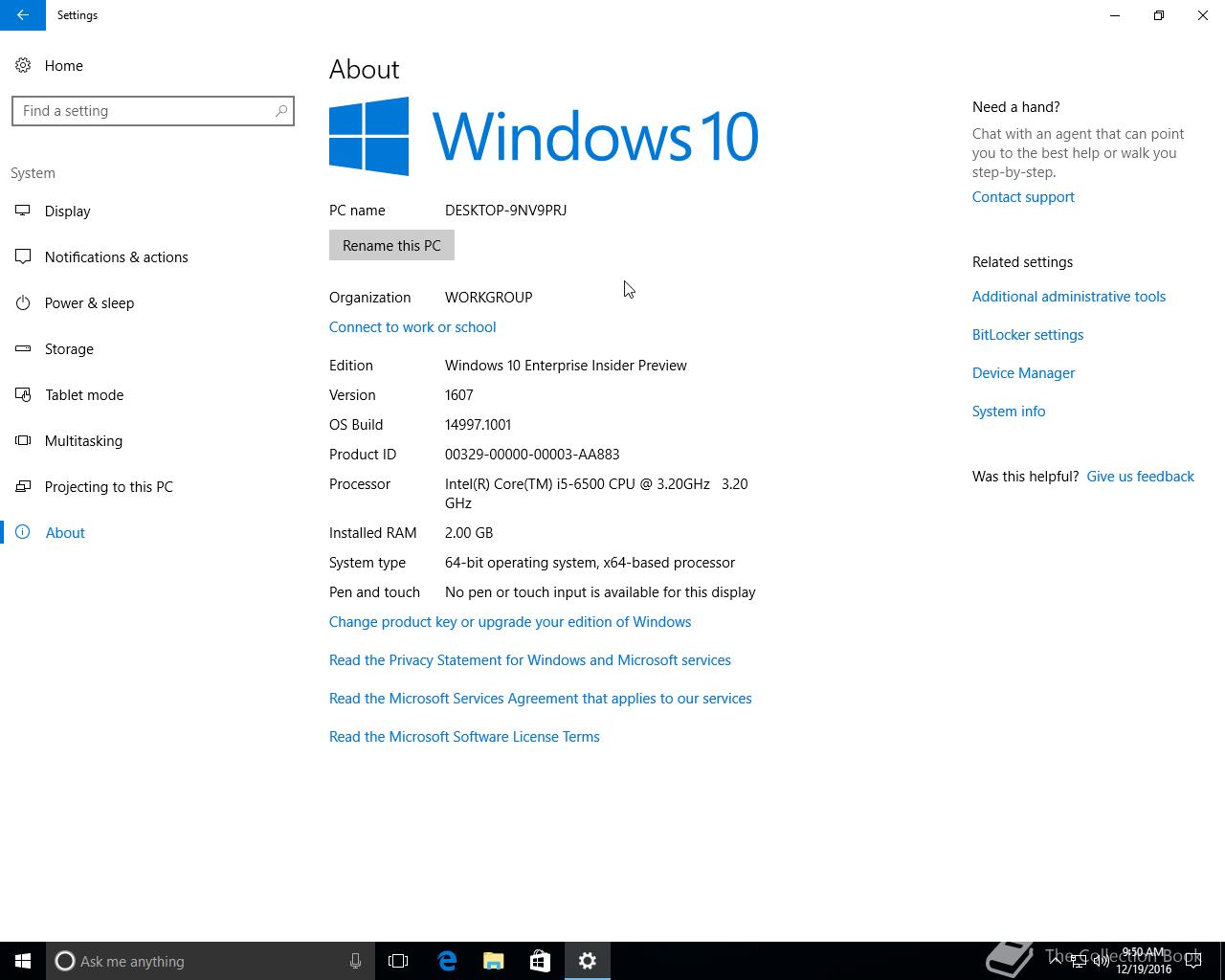This screenshot has height=980, width=1225.
Task: Click Give us feedback link
Action: pyautogui.click(x=1140, y=477)
